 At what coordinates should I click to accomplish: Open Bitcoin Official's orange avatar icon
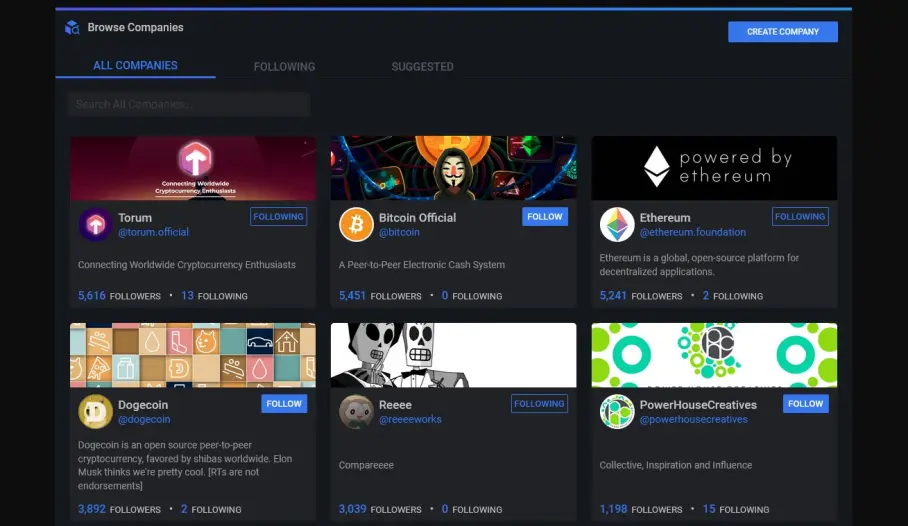tap(356, 225)
